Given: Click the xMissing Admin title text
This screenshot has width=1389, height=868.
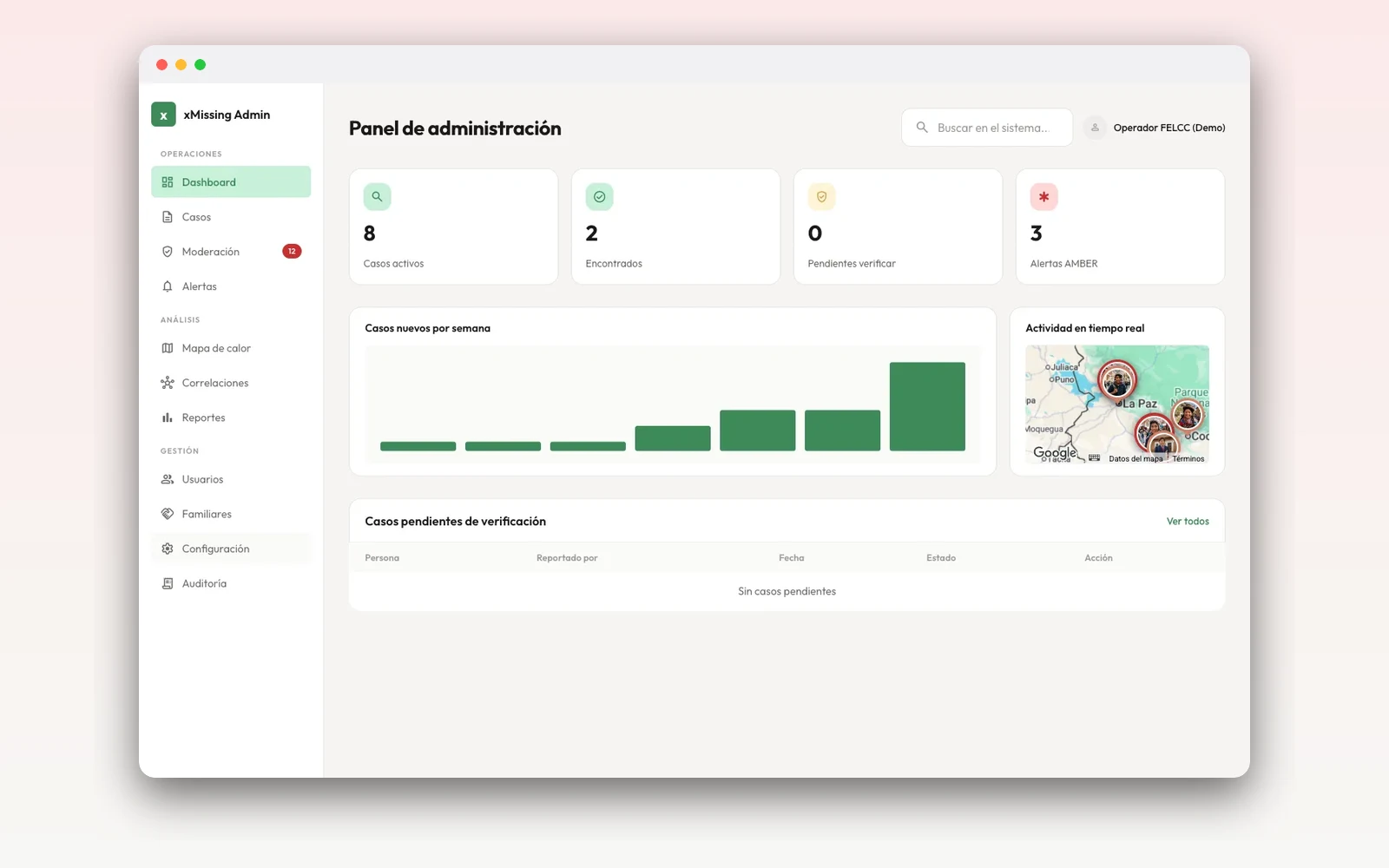Looking at the screenshot, I should (227, 115).
